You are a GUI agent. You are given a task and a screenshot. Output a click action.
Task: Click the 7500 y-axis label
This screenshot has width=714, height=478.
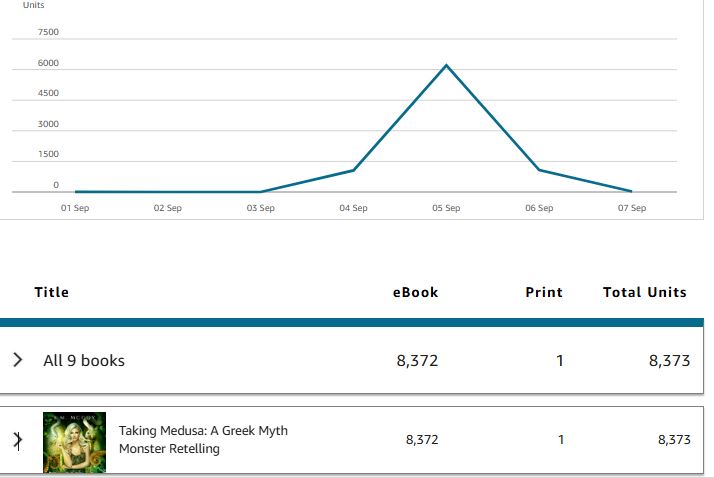48,32
